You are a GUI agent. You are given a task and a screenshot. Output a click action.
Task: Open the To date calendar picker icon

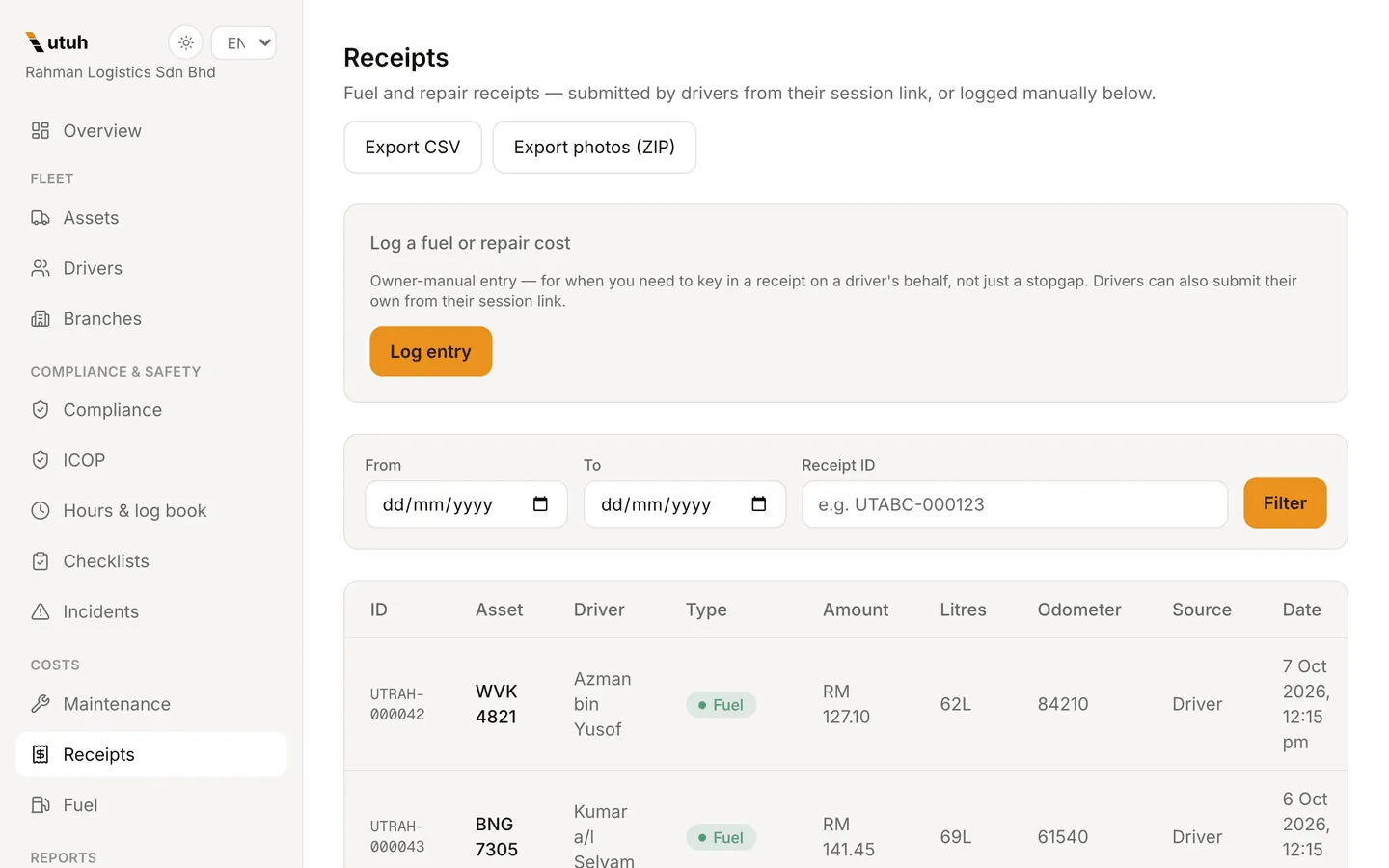(x=759, y=504)
